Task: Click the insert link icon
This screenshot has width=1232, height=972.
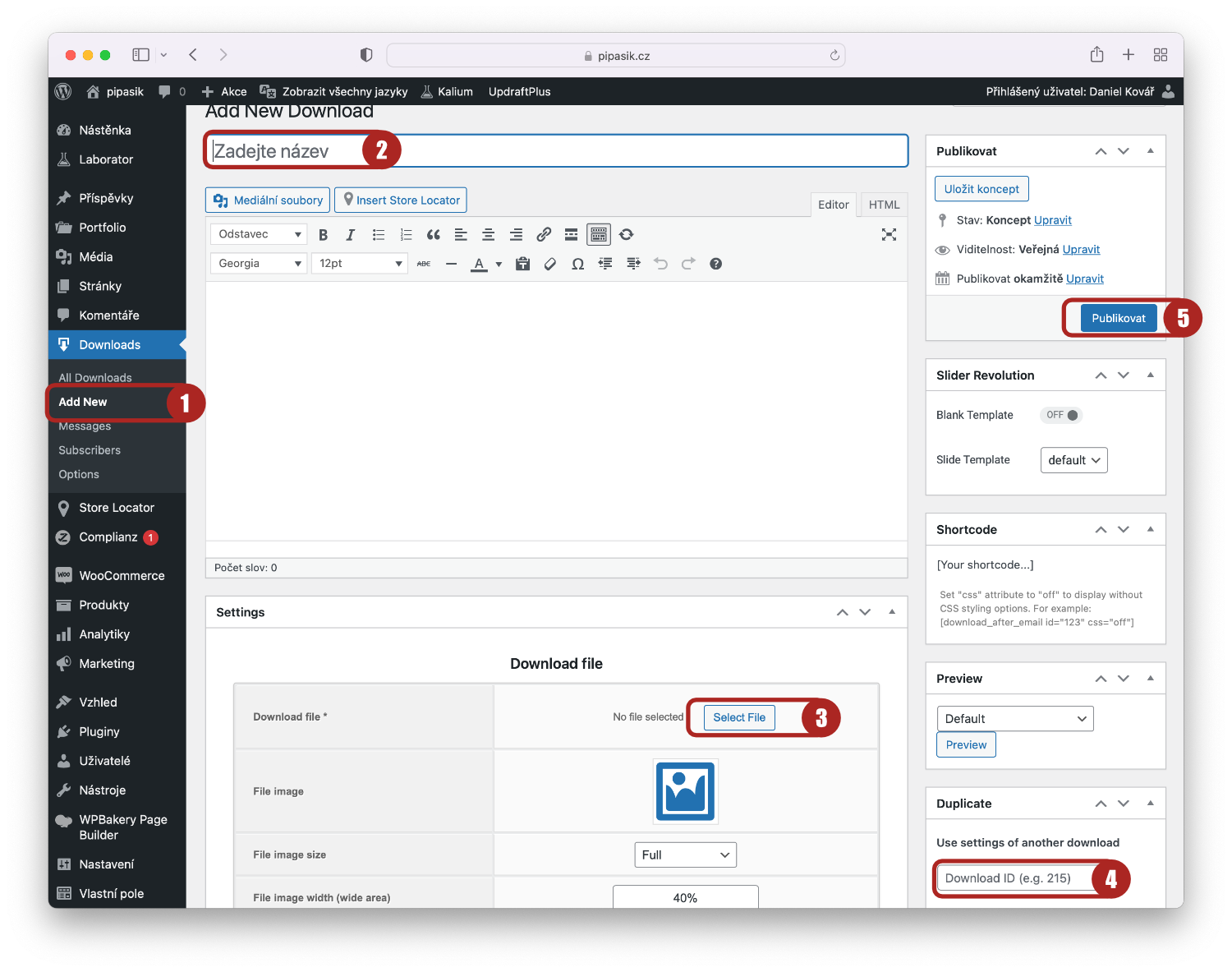Action: click(x=544, y=235)
